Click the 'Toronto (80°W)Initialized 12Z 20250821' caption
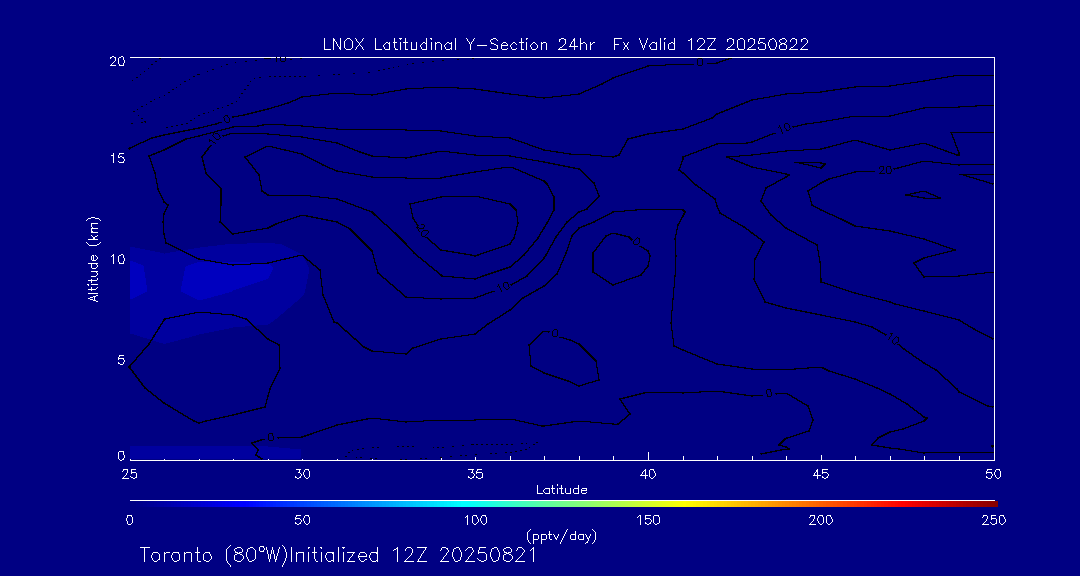The image size is (1080, 576). 338,555
